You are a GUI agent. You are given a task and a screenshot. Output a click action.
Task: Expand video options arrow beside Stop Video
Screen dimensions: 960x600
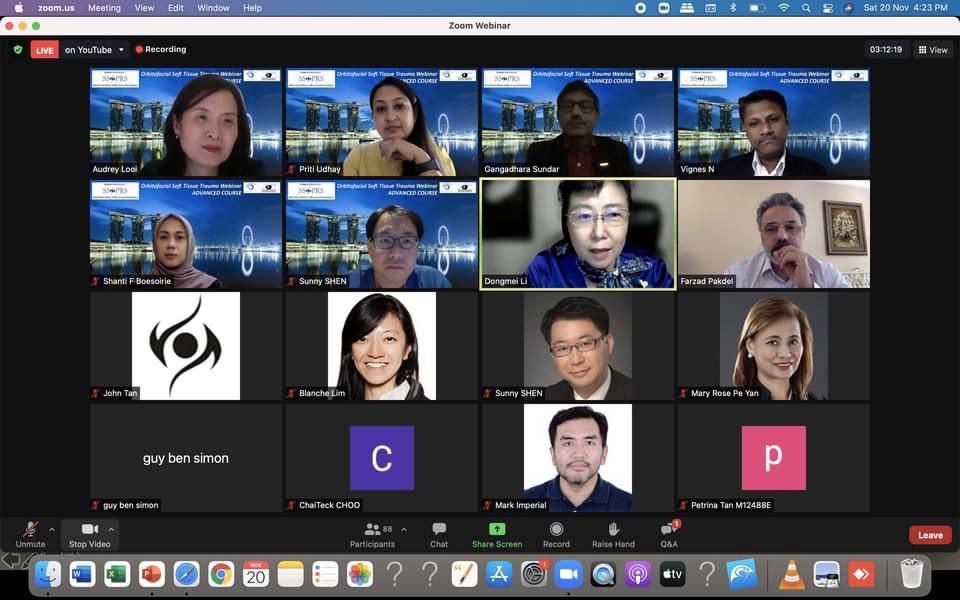click(x=111, y=529)
